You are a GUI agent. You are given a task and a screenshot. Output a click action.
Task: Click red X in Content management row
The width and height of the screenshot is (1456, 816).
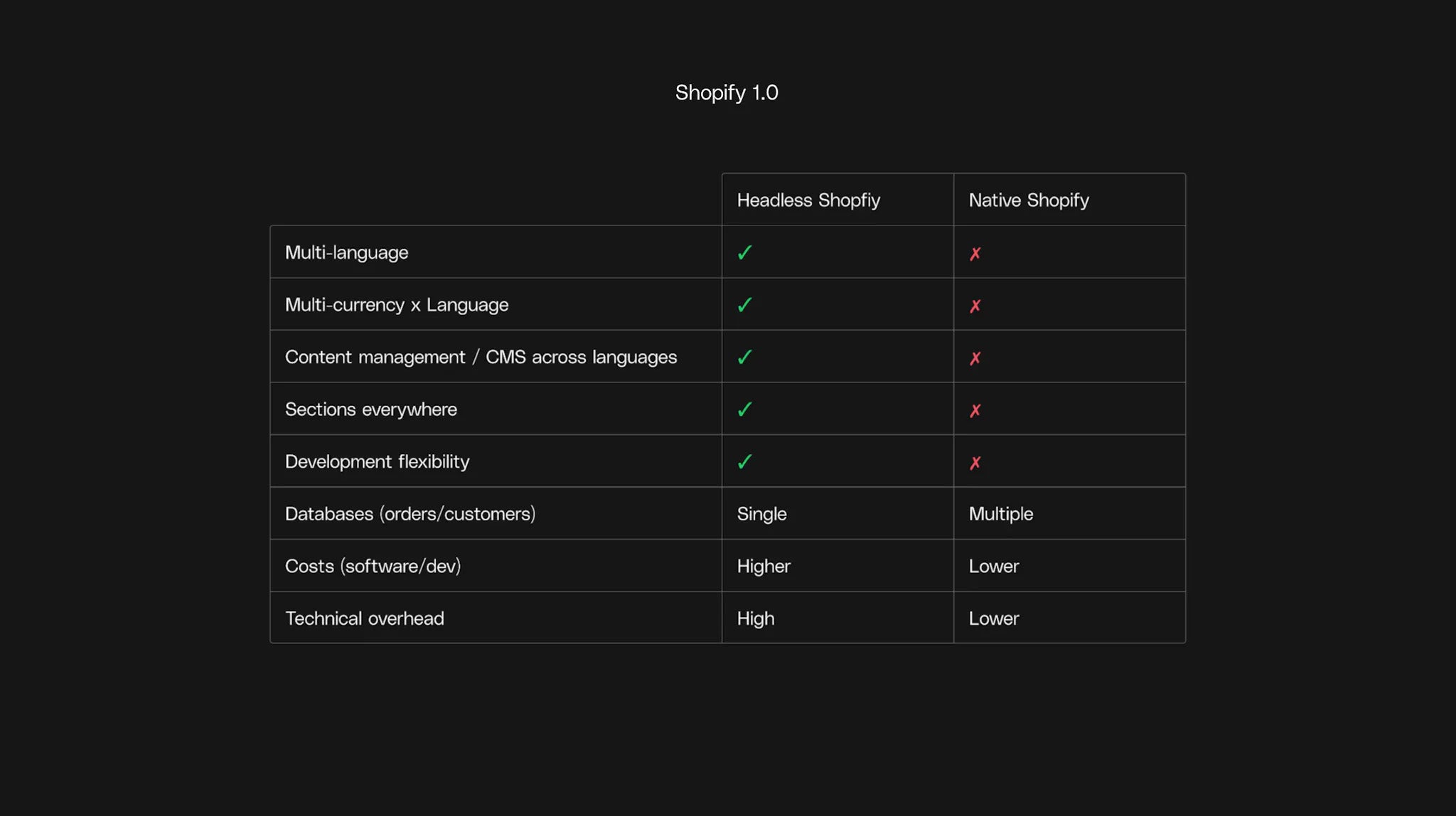point(975,358)
